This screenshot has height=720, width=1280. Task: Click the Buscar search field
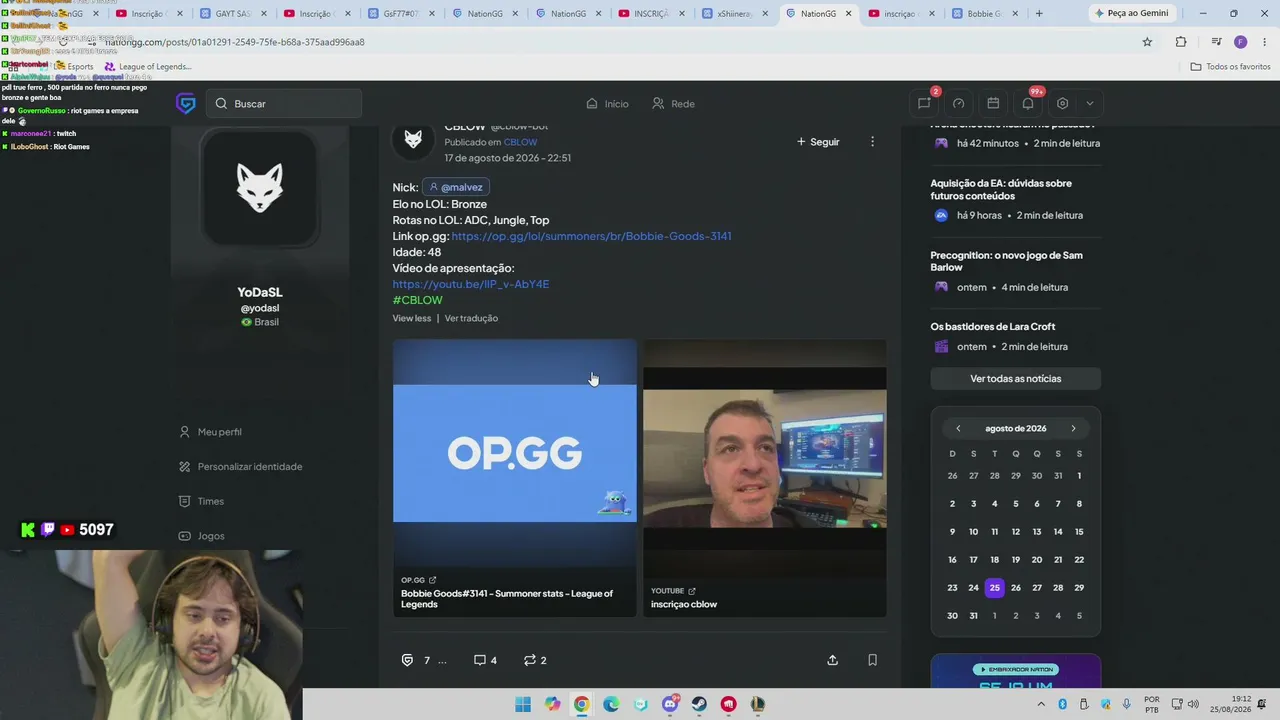[x=285, y=103]
